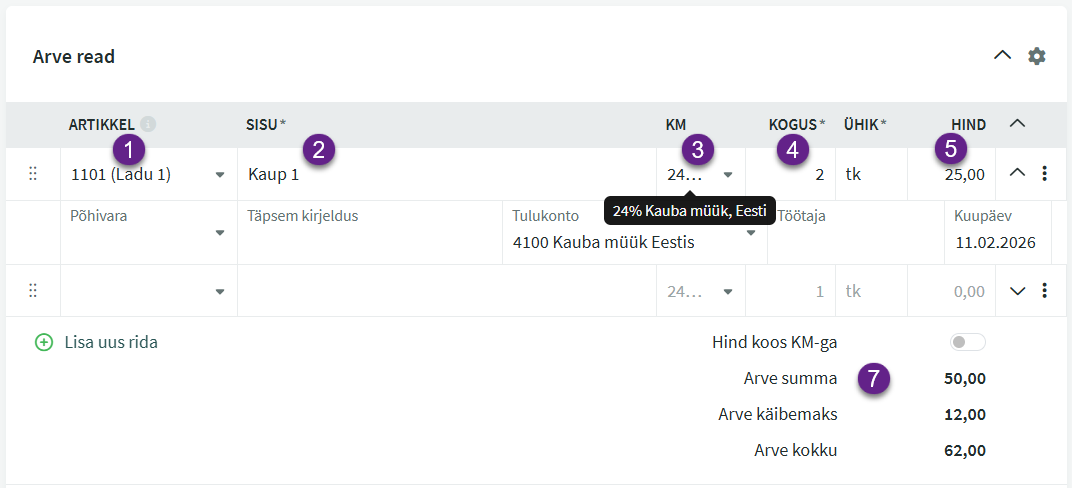Click the info icon next to ARTIKKEL

148,125
